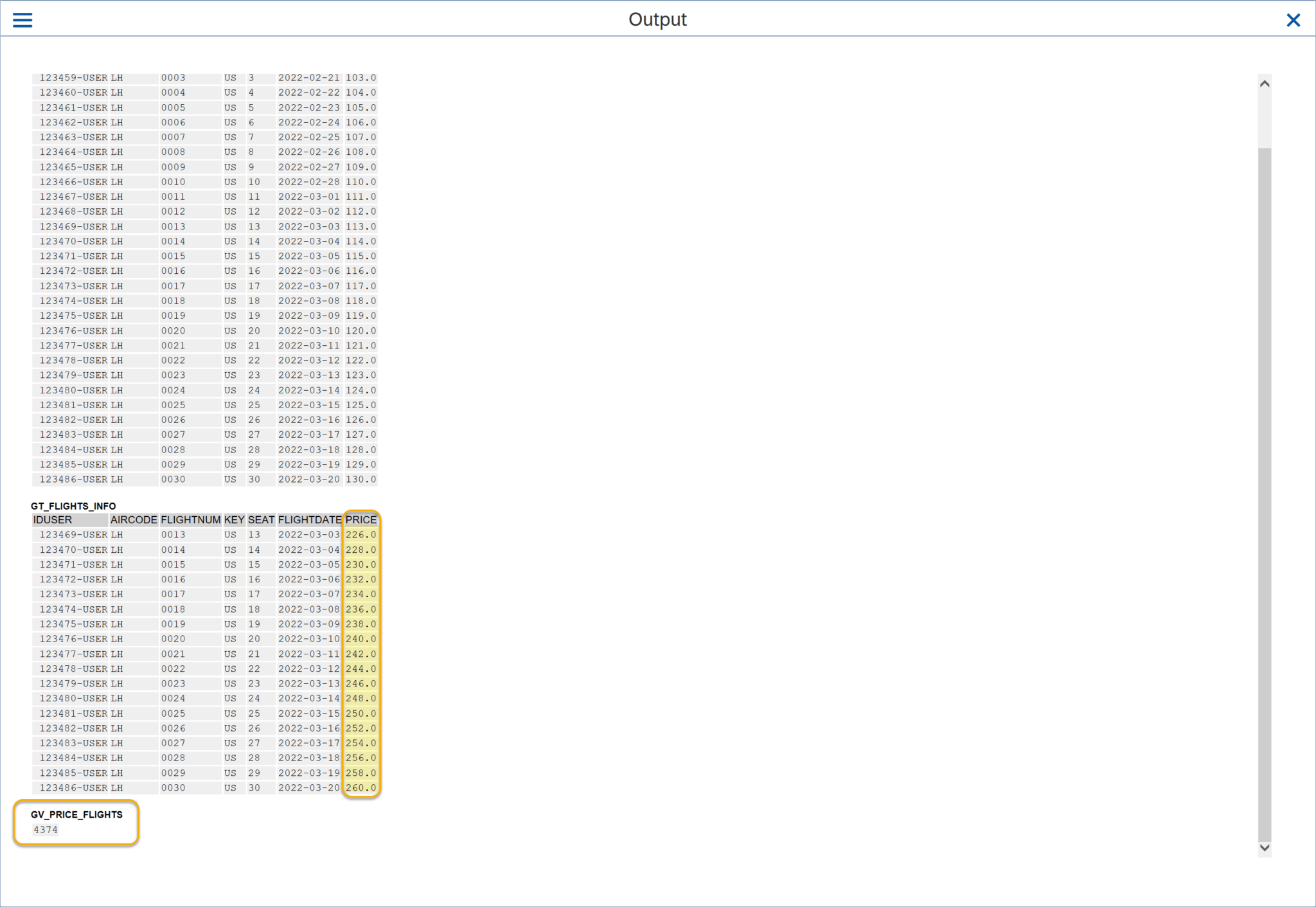Select the KEY column header
The width and height of the screenshot is (1316, 907).
(234, 519)
